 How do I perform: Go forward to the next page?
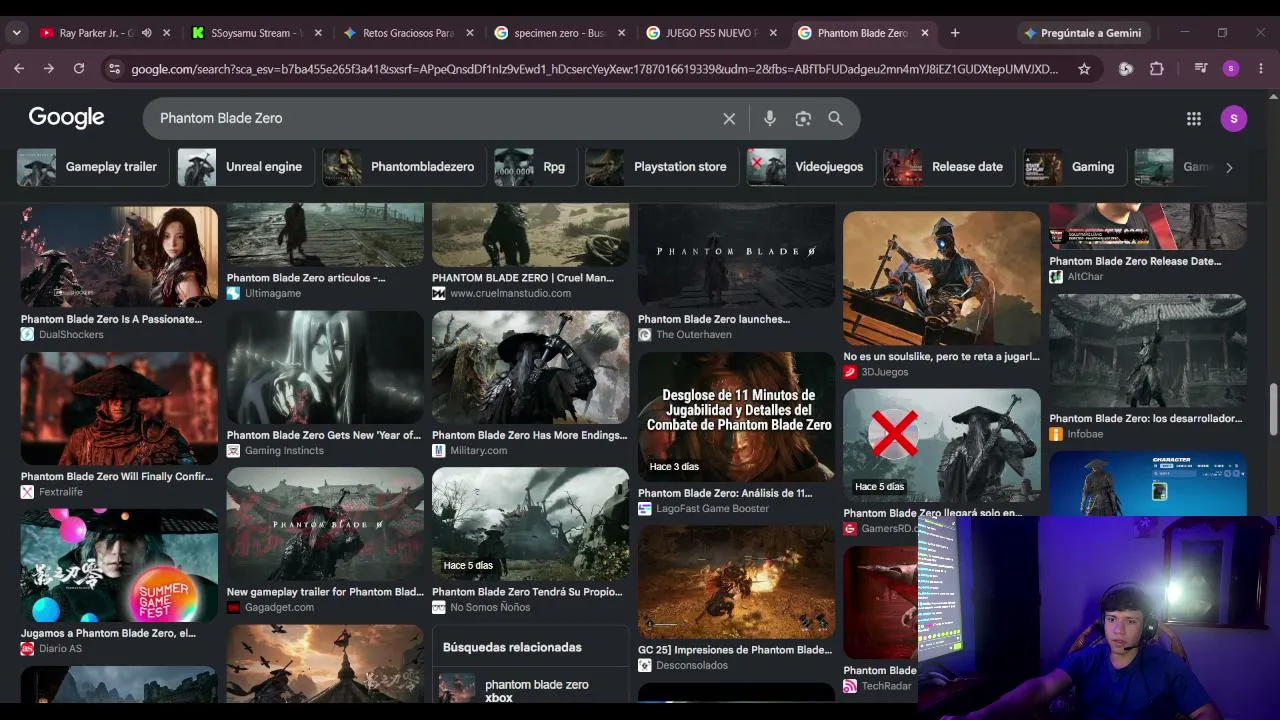(48, 69)
